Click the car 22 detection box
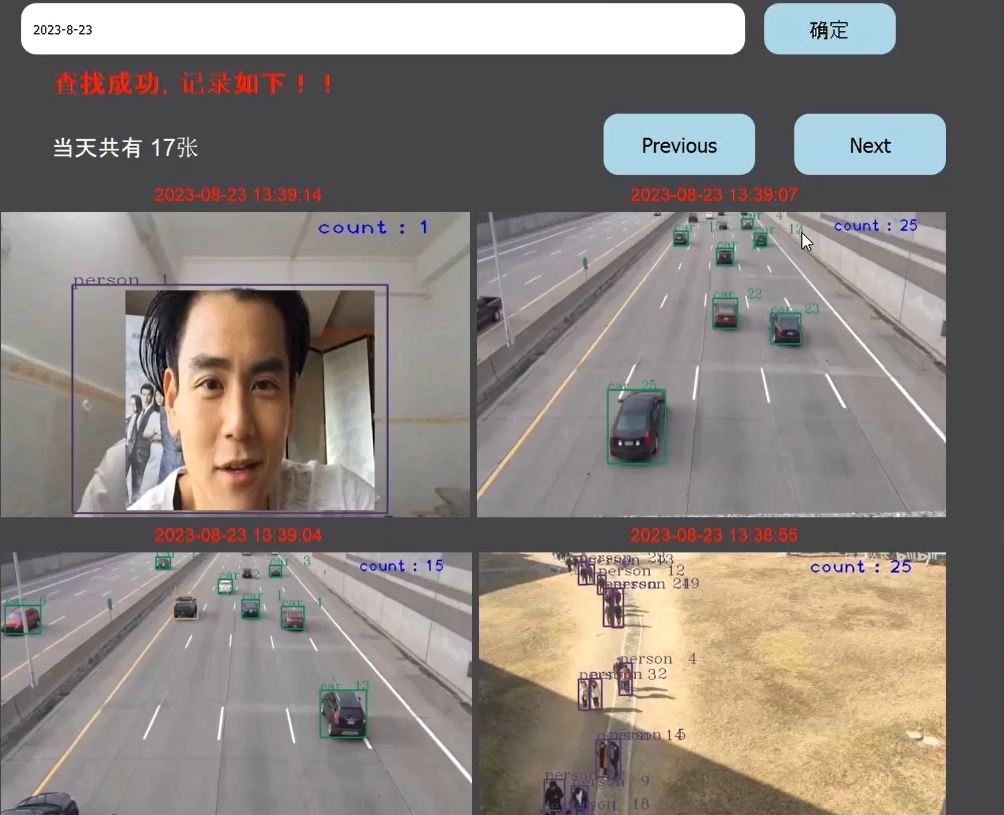 point(725,314)
